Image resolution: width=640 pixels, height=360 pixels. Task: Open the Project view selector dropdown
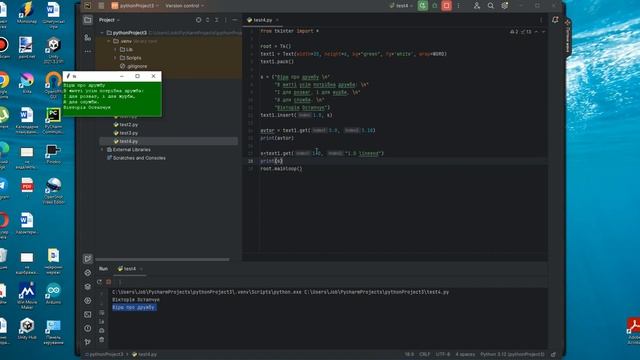109,20
